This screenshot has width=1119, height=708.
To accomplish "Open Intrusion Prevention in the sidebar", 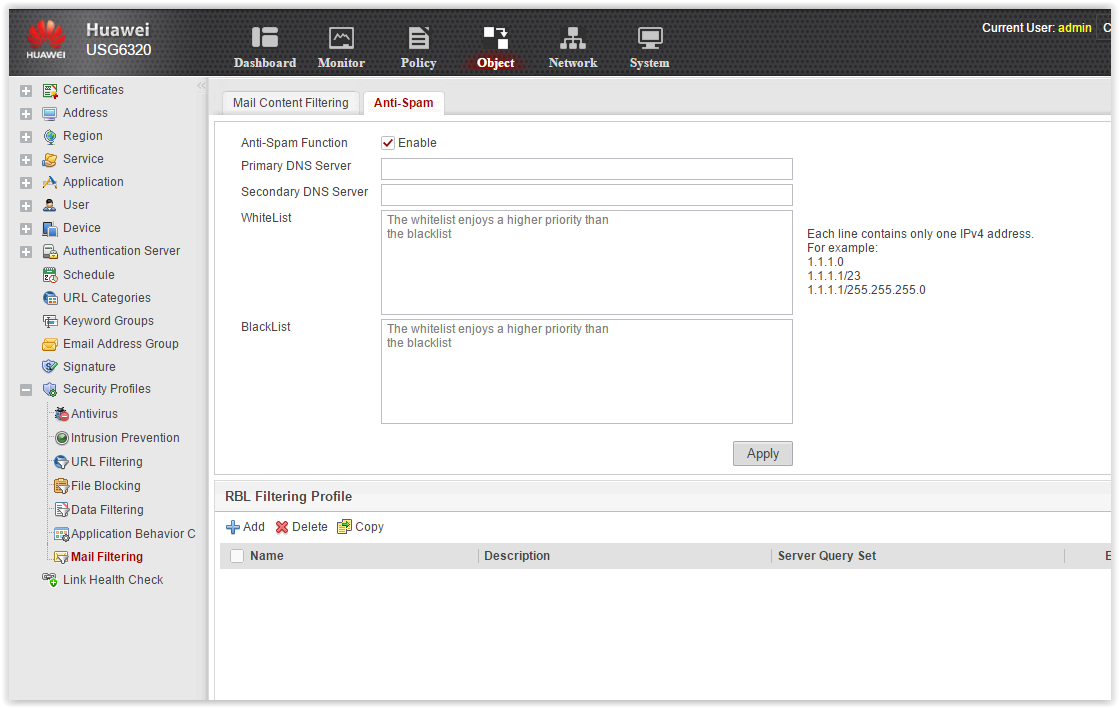I will point(125,438).
